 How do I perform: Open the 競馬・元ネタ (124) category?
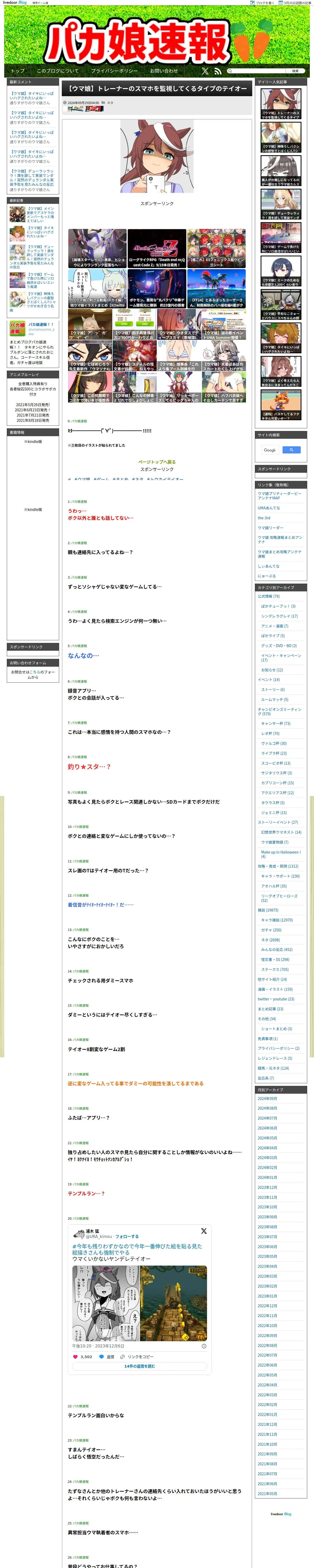[273, 1068]
